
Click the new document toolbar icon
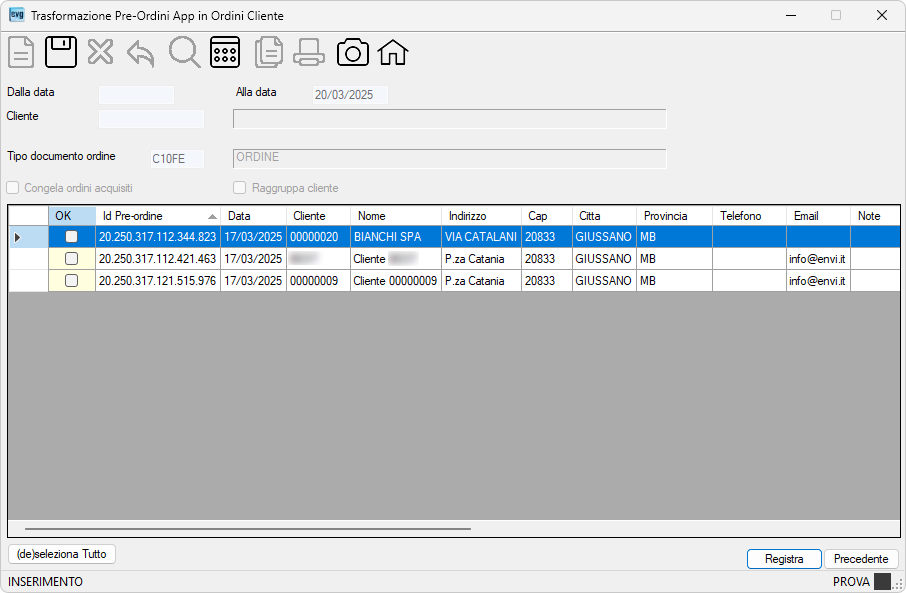[x=21, y=53]
